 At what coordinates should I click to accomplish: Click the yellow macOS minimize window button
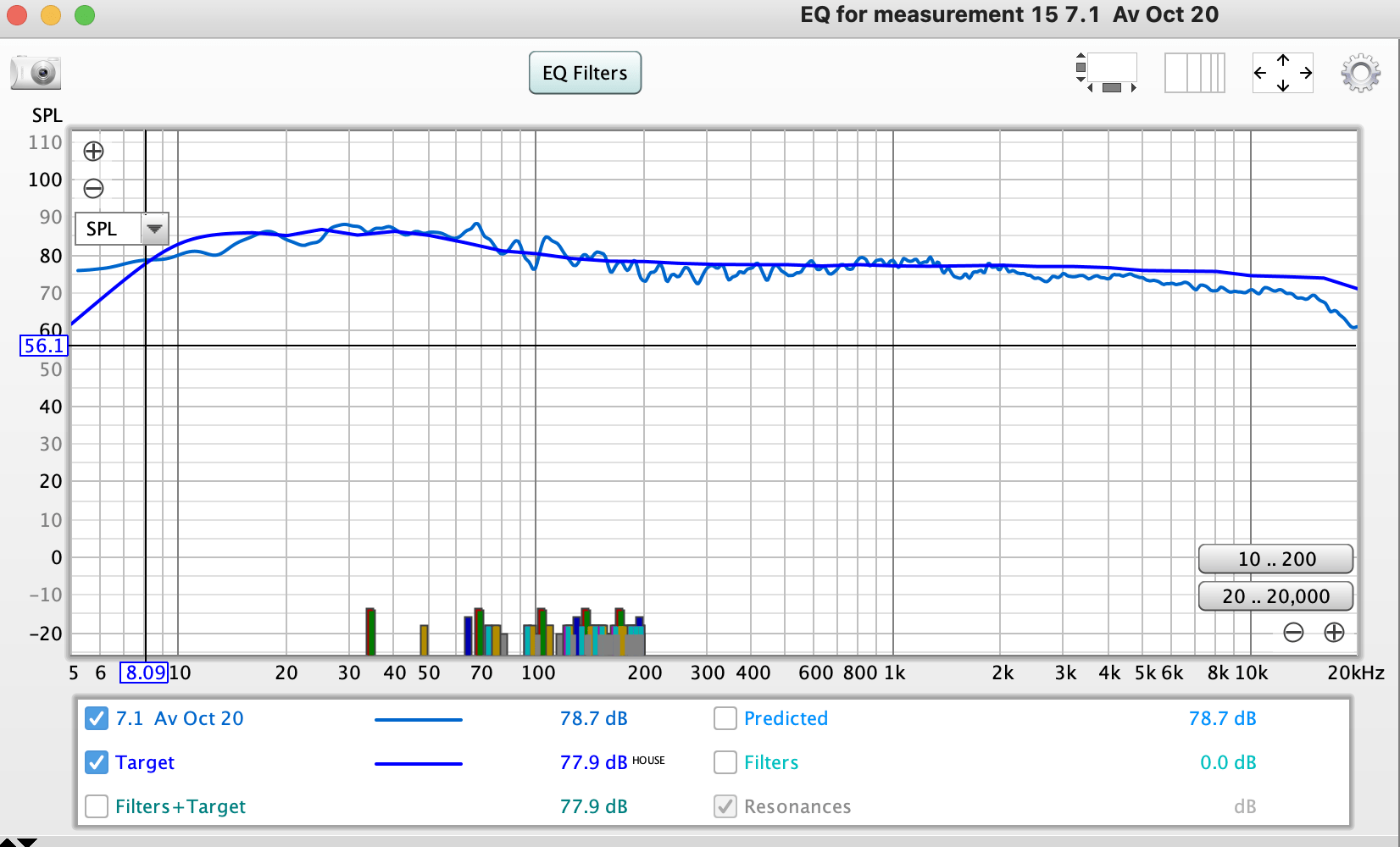click(51, 15)
